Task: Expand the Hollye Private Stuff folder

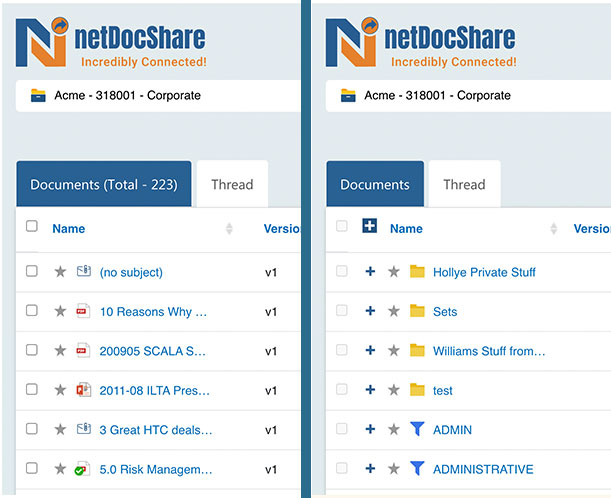Action: tap(370, 271)
